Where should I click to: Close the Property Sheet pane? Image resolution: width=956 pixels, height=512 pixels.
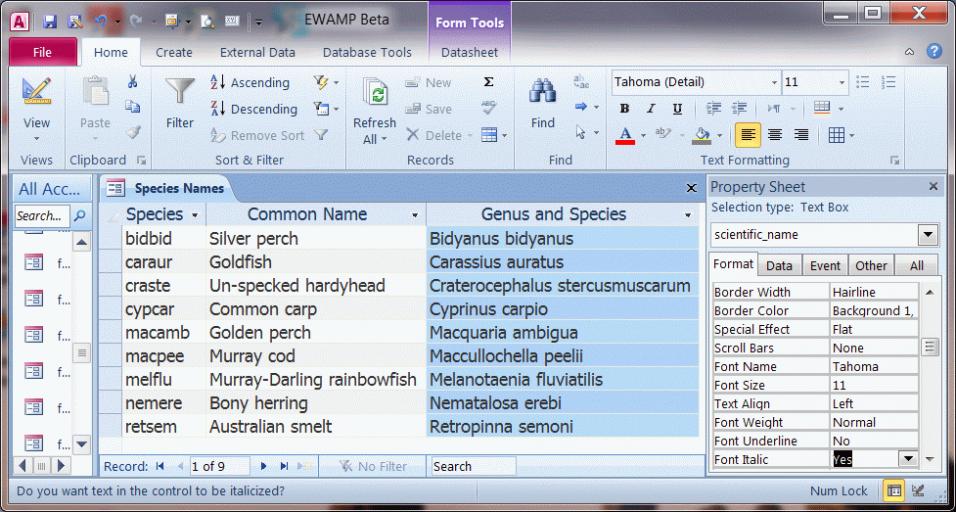(x=933, y=187)
